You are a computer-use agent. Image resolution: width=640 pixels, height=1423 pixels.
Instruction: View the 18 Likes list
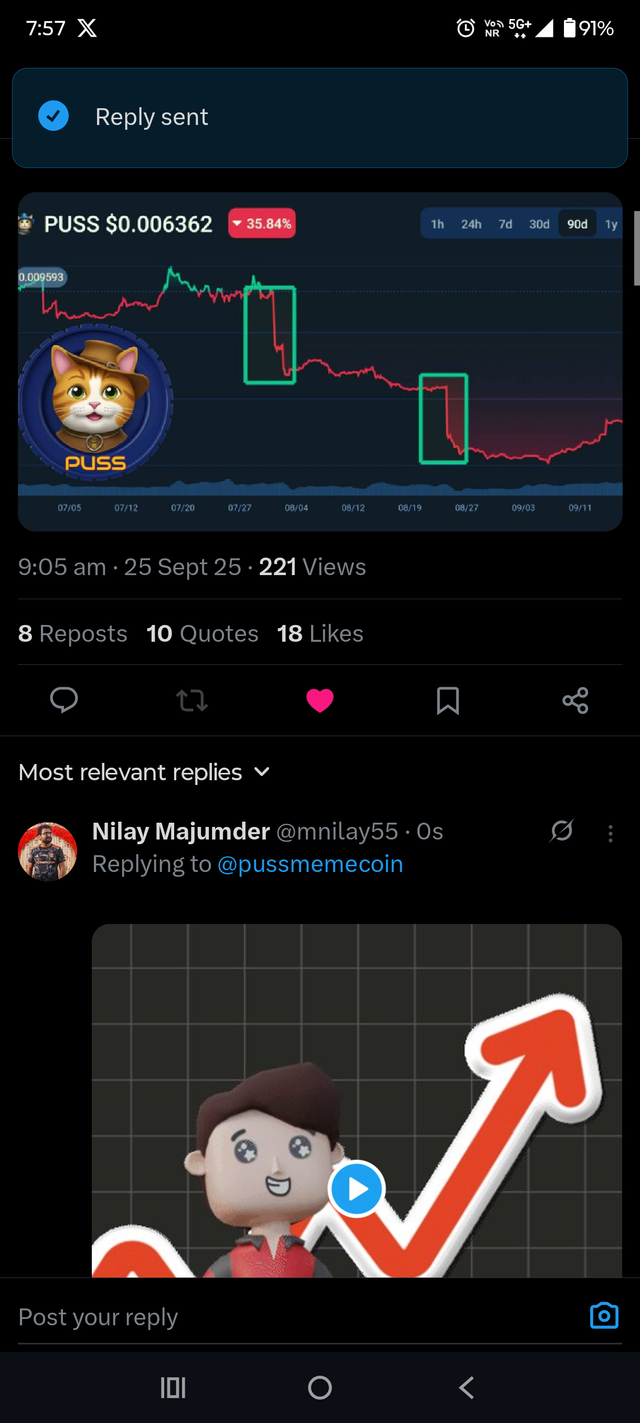point(320,633)
